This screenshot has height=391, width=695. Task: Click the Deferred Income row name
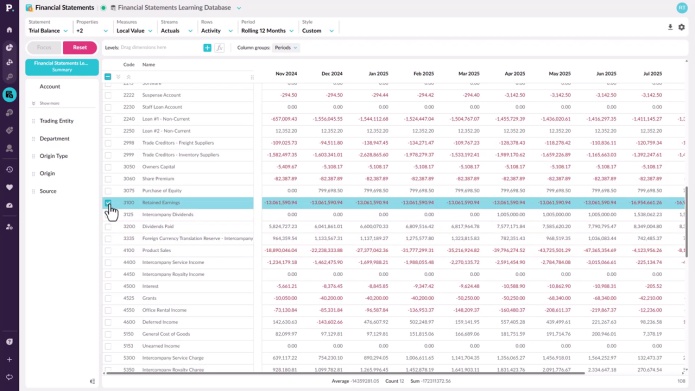click(x=160, y=322)
